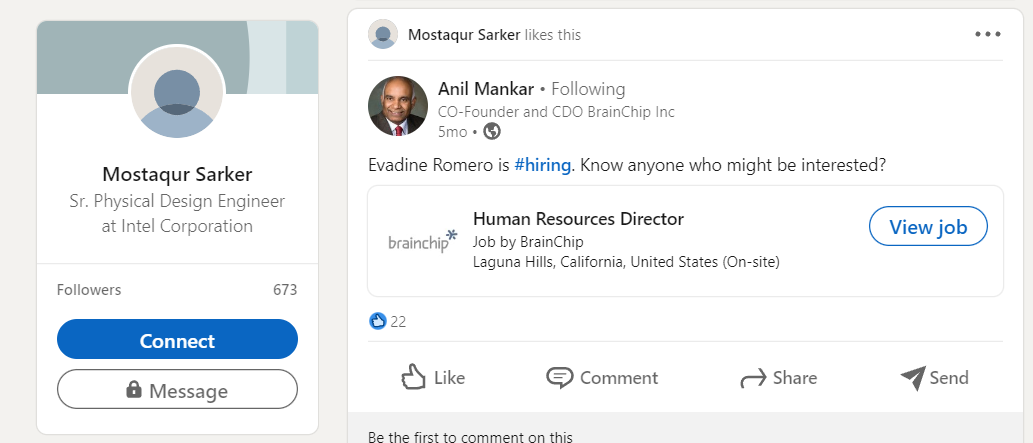Screen dimensions: 1033x443
Task: Click the globe public visibility icon
Action: [x=492, y=131]
